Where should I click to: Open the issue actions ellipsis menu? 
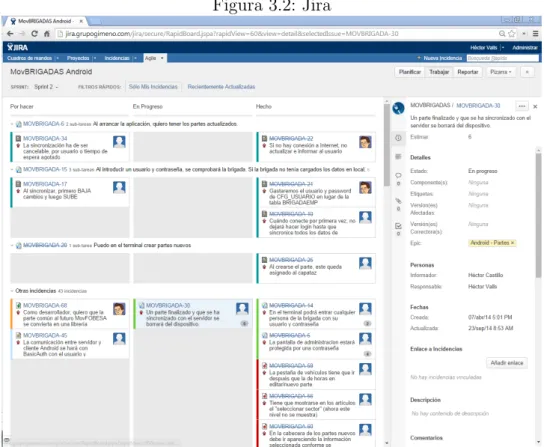[x=522, y=106]
